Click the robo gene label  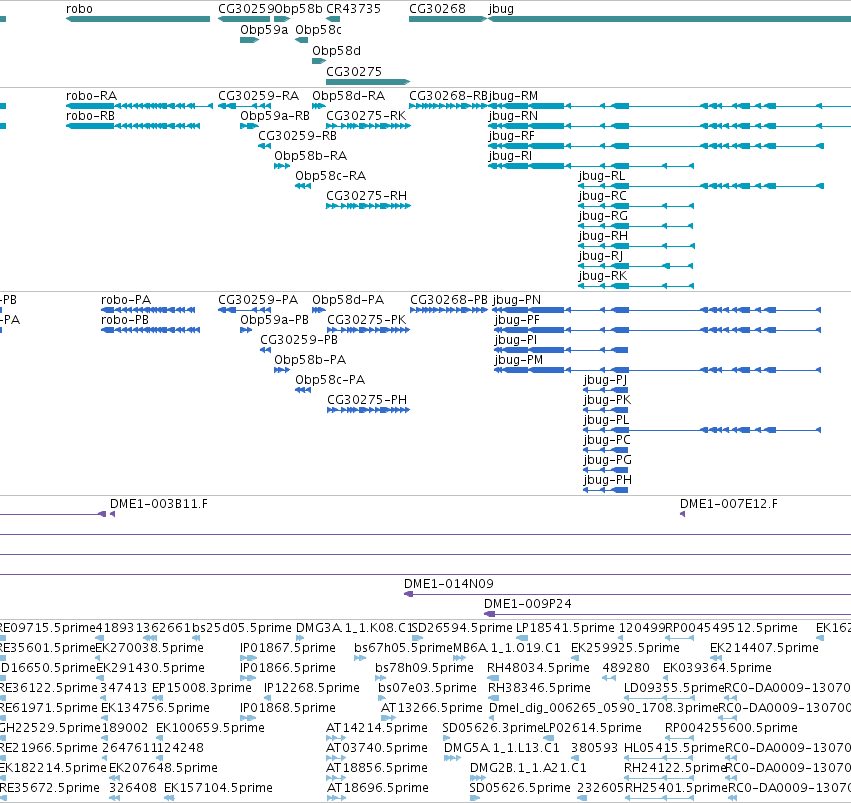coord(79,9)
